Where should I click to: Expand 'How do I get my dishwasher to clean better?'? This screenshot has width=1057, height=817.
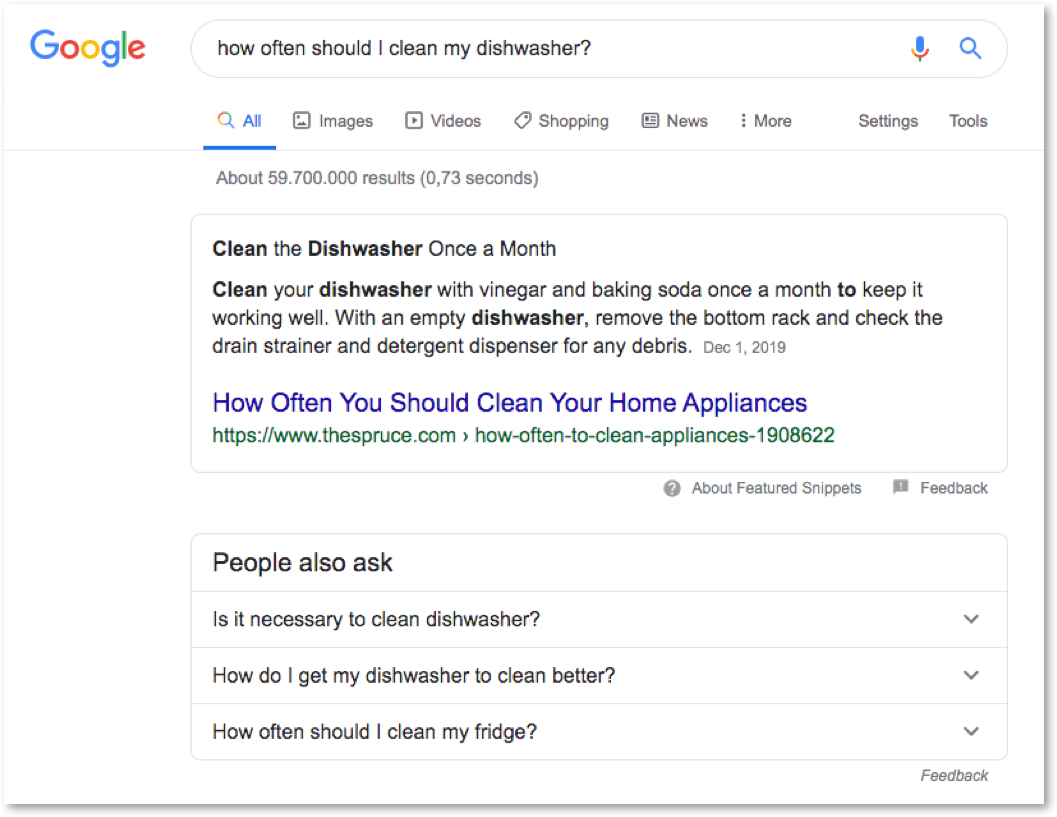(x=971, y=675)
